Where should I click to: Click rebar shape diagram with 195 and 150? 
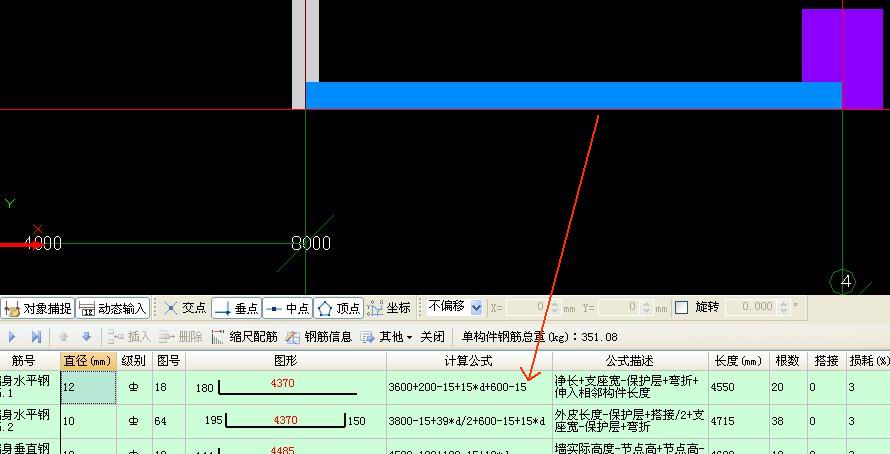(x=286, y=421)
